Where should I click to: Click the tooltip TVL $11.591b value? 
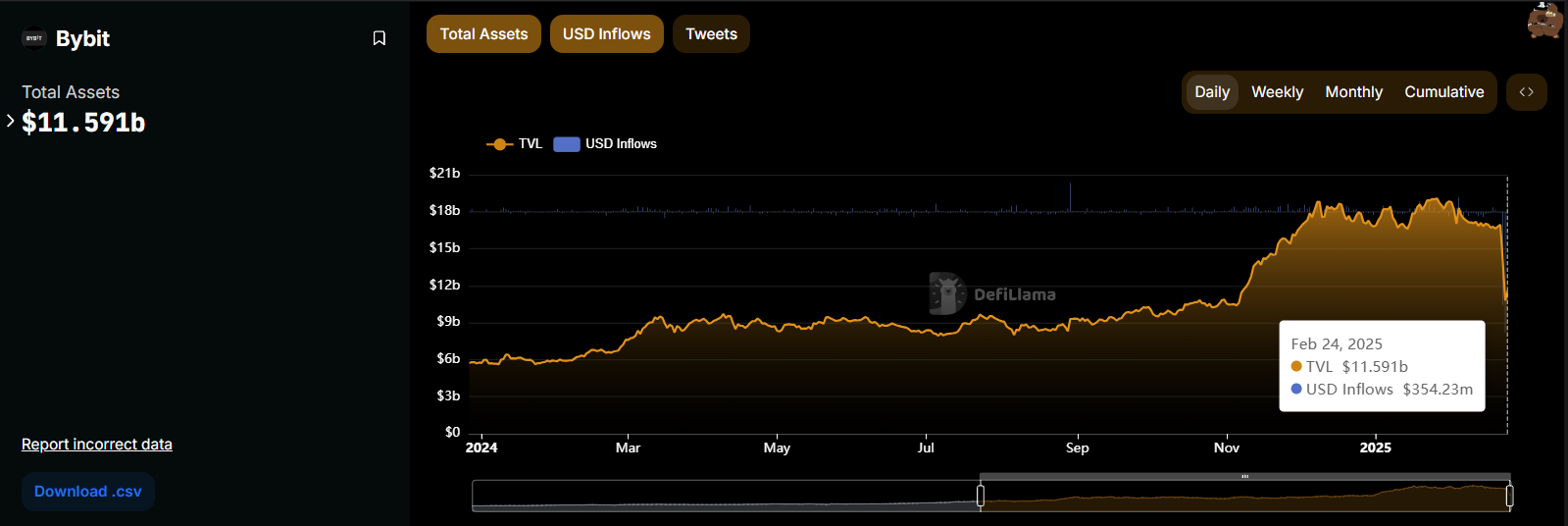point(1375,367)
